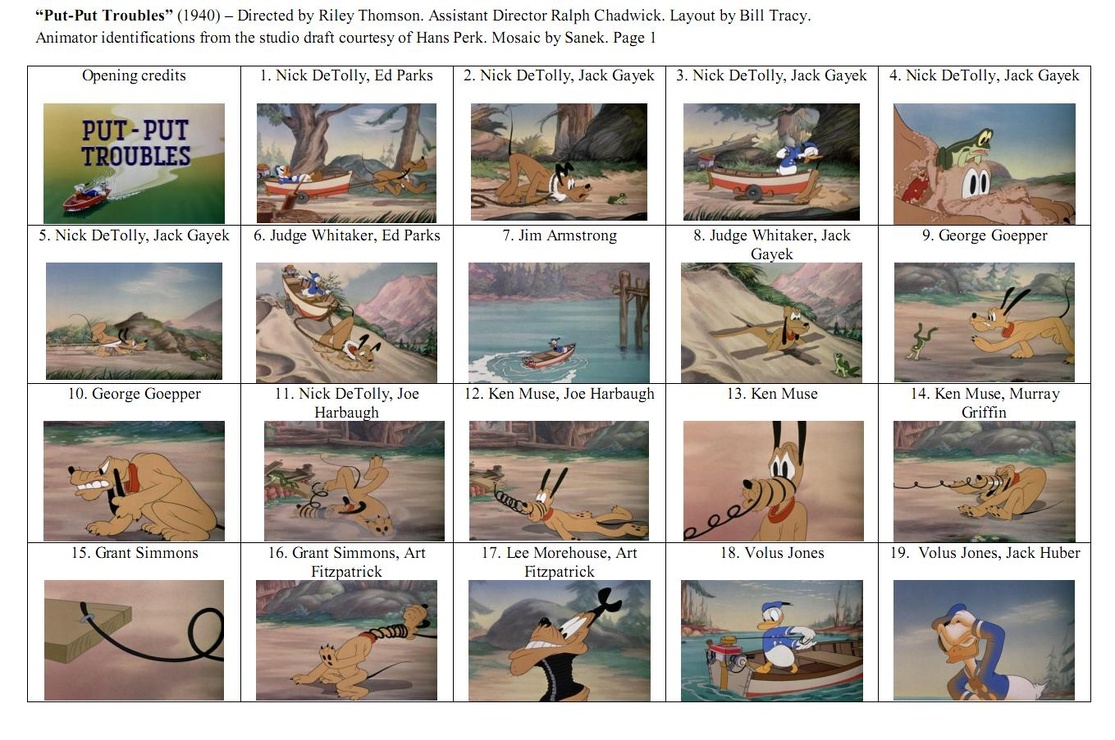
Task: Click scene 5 thumbnail of Pluto crawling
Action: (134, 321)
